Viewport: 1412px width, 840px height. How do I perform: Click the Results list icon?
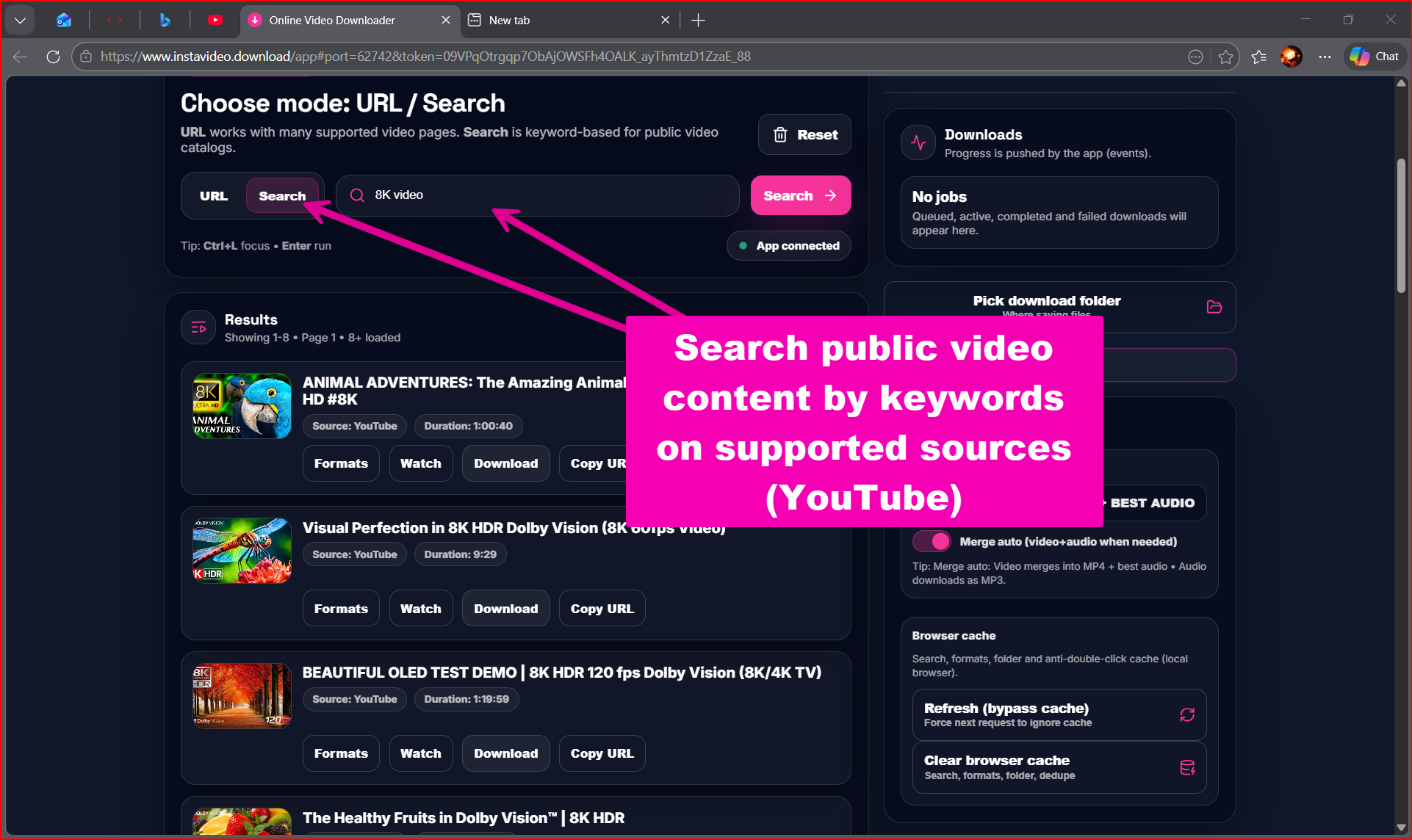click(198, 327)
